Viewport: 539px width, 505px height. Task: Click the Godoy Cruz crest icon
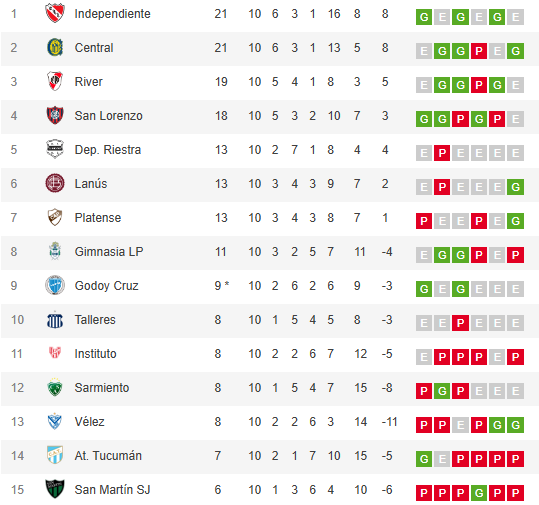[55, 285]
